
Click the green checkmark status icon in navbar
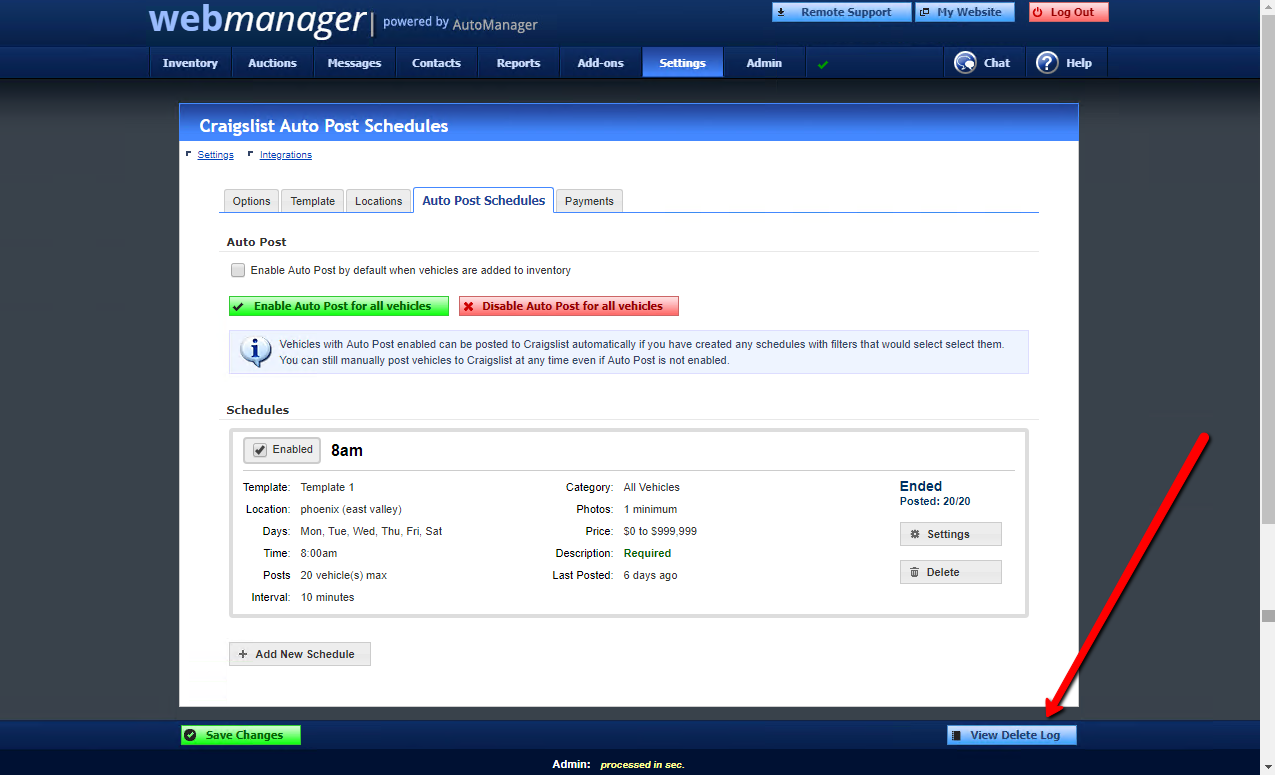click(823, 64)
